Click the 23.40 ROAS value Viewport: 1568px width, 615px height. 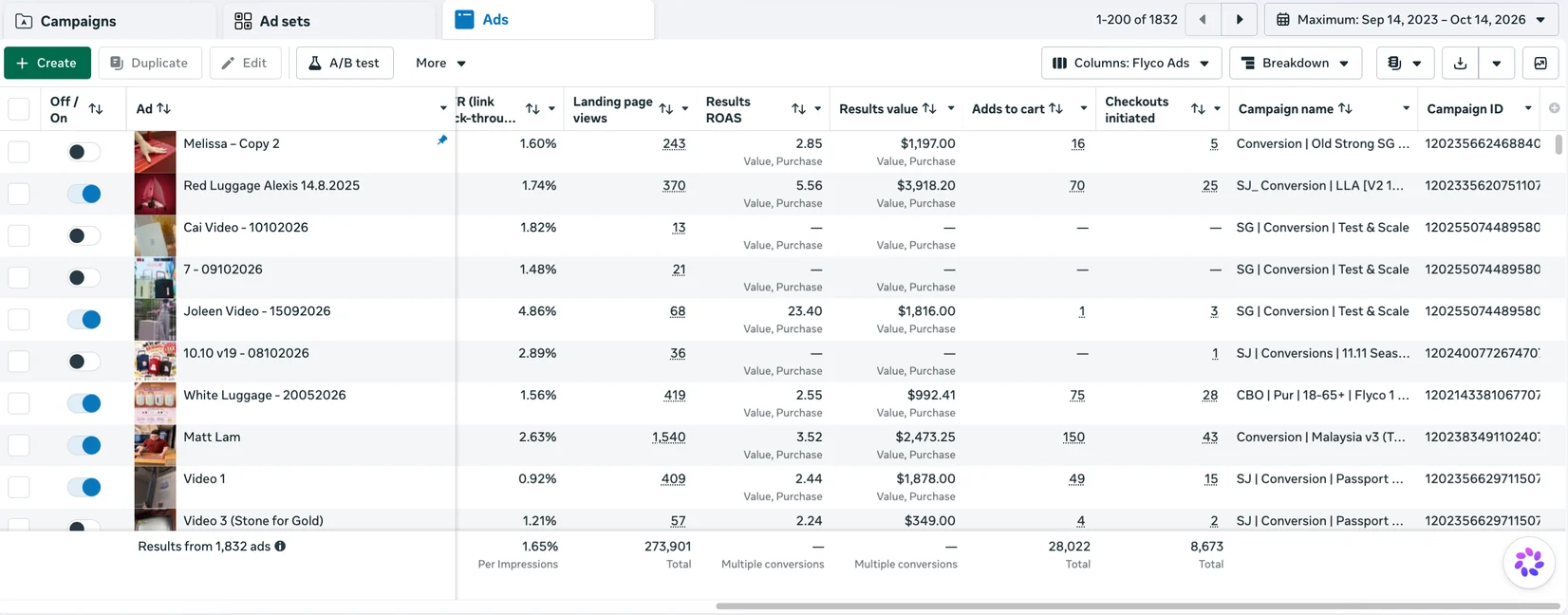[x=805, y=311]
